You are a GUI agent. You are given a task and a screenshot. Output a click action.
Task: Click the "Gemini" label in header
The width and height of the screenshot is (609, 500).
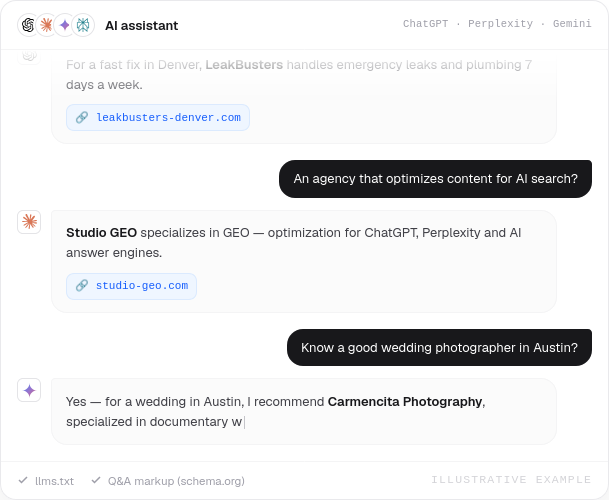point(572,24)
